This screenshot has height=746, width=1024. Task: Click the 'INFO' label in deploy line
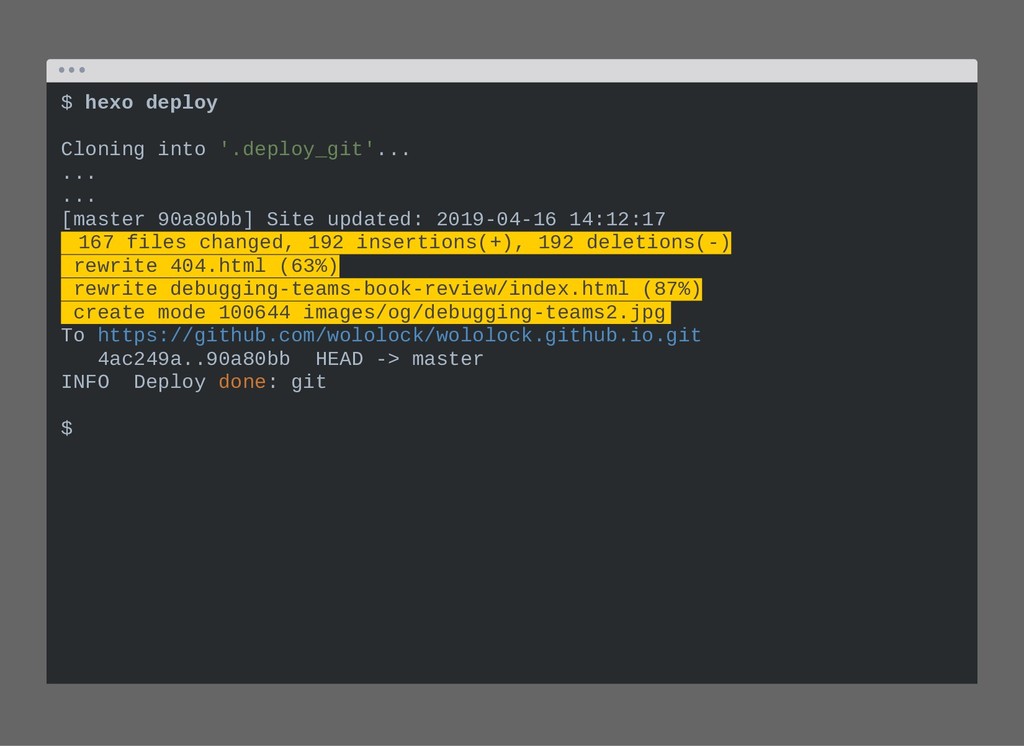tap(85, 382)
